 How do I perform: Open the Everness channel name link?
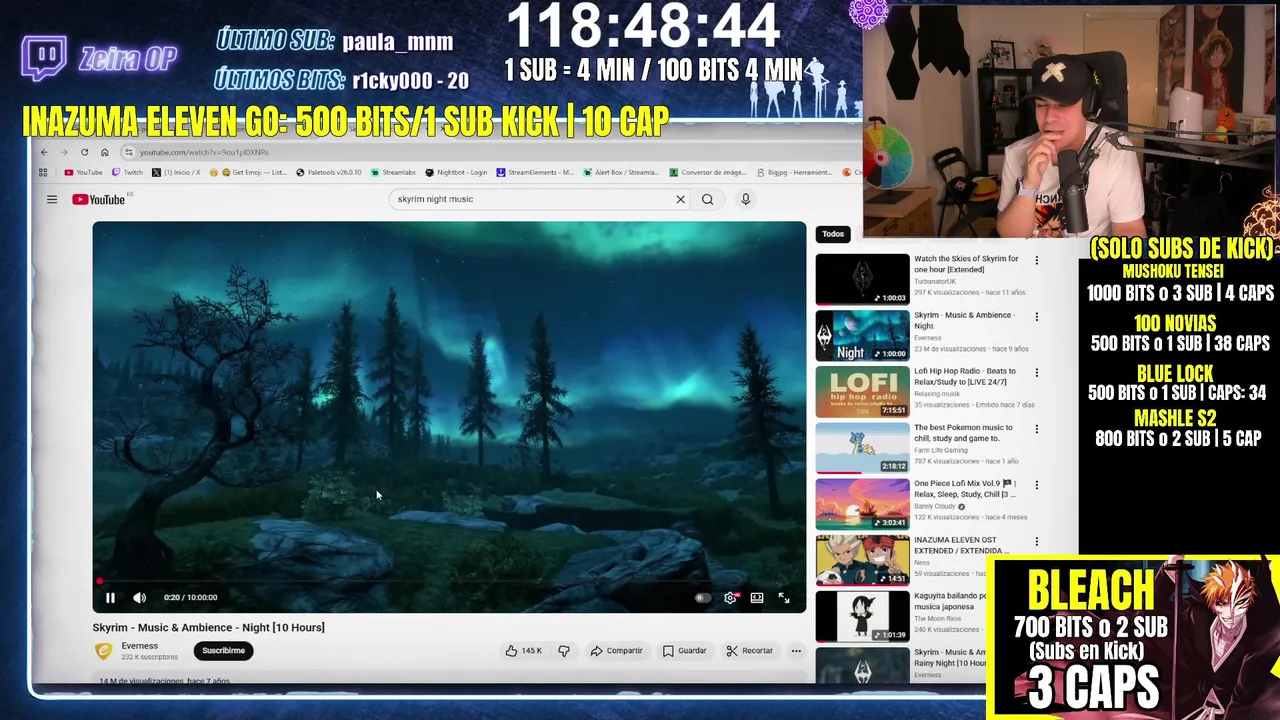[x=140, y=646]
